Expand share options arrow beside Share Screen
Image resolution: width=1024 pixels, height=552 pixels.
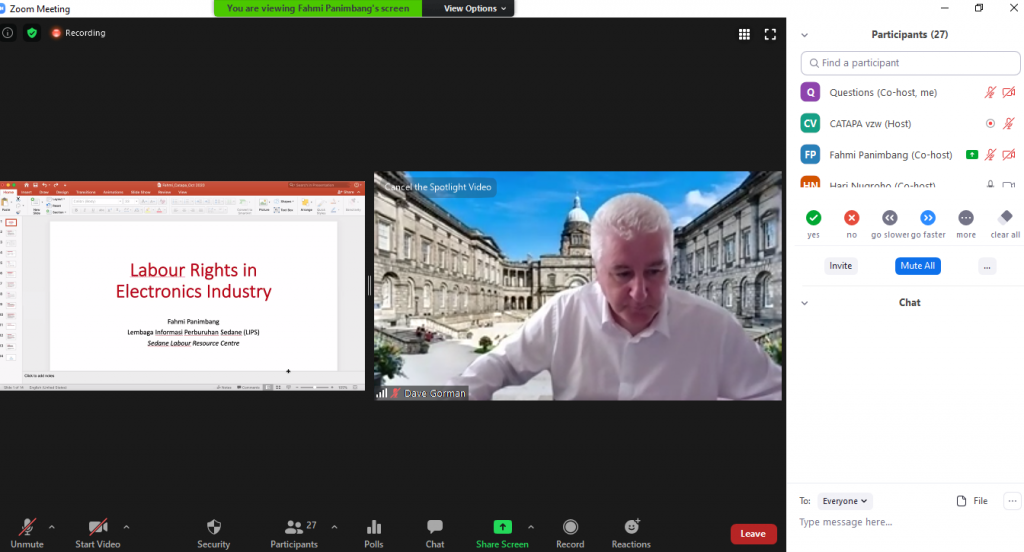pyautogui.click(x=531, y=527)
